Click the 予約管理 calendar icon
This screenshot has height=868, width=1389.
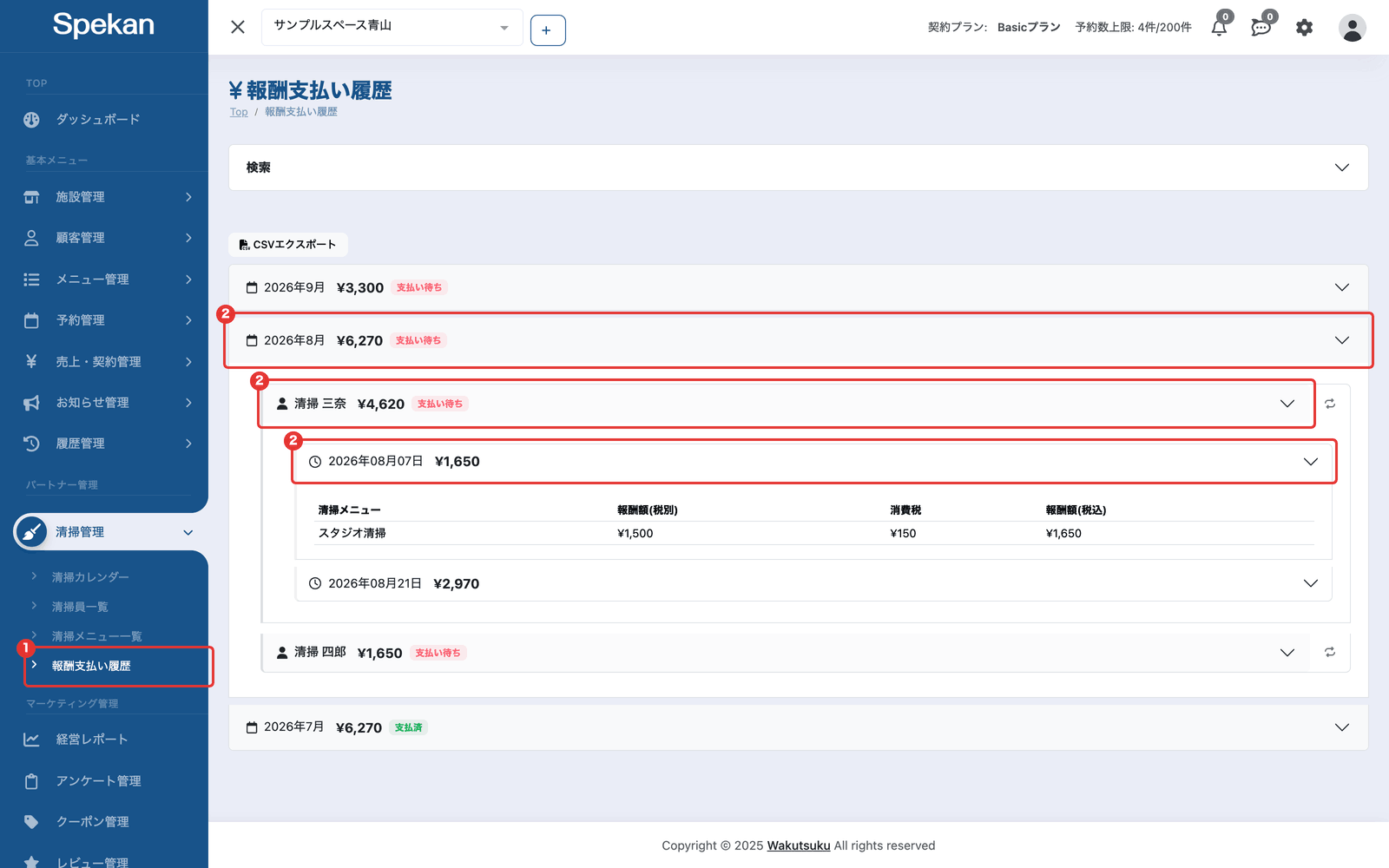pos(31,320)
